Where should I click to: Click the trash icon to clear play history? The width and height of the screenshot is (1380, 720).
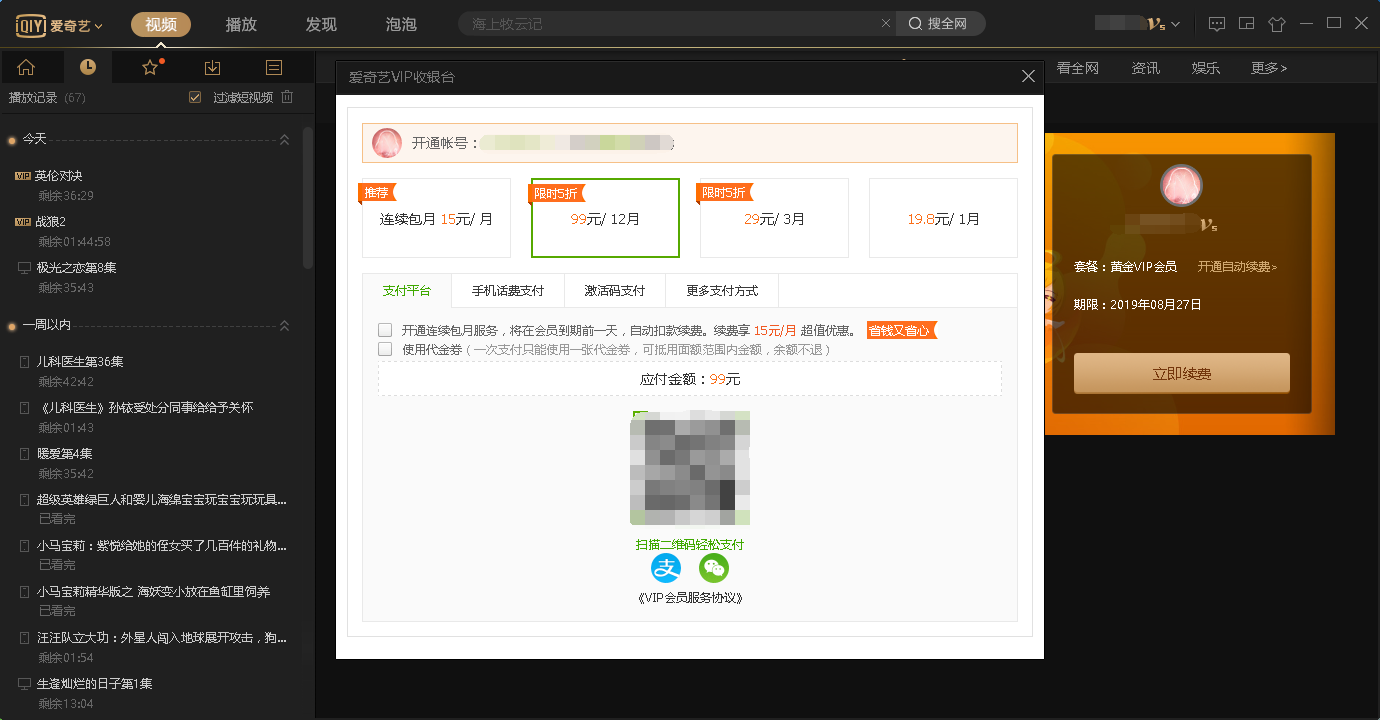[287, 97]
